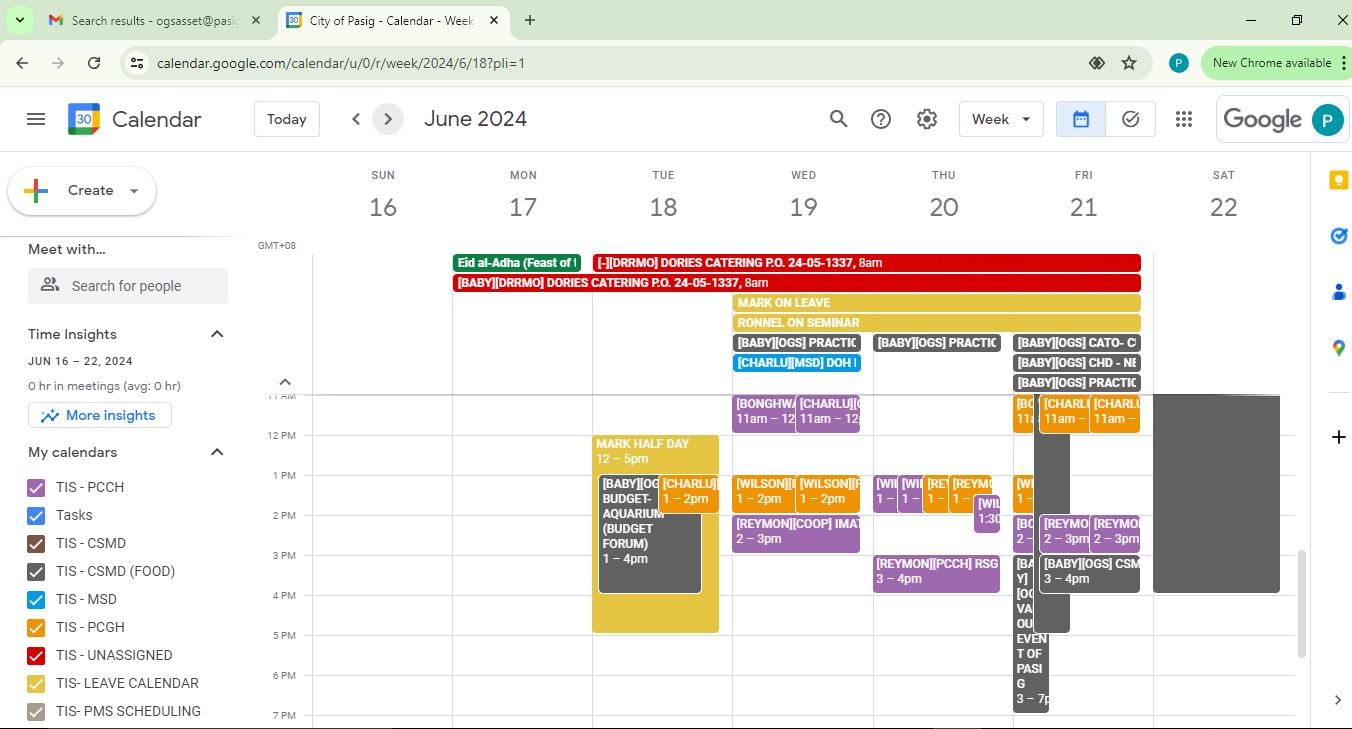Open Google Tasks side panel

1338,236
